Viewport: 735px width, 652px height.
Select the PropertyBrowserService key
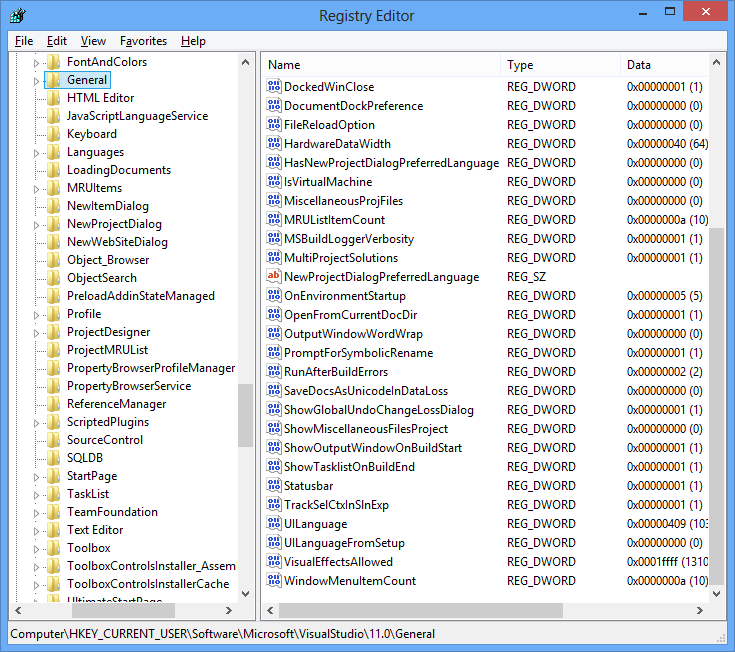pyautogui.click(x=129, y=386)
